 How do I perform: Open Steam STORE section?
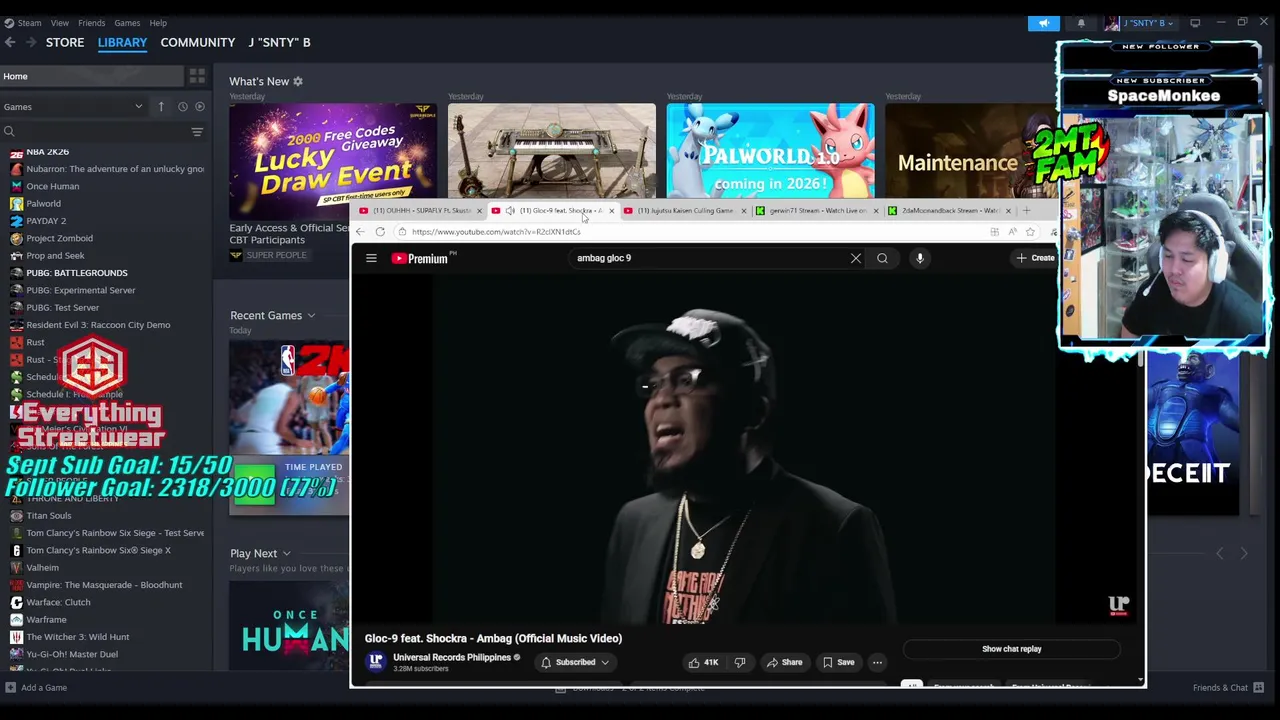tap(65, 42)
